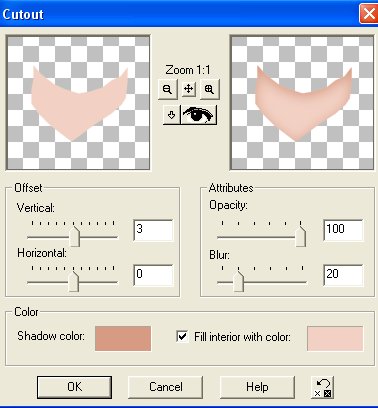
Task: Click the Cancel button
Action: pyautogui.click(x=166, y=387)
